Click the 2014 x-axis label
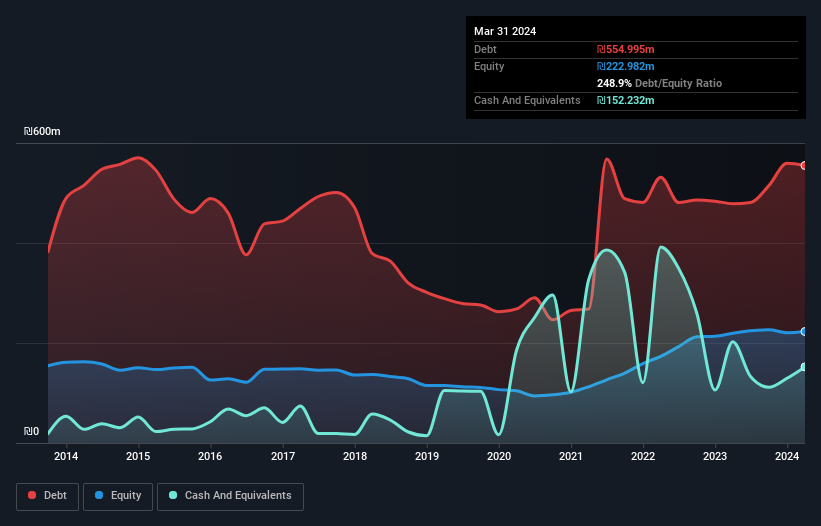 66,456
